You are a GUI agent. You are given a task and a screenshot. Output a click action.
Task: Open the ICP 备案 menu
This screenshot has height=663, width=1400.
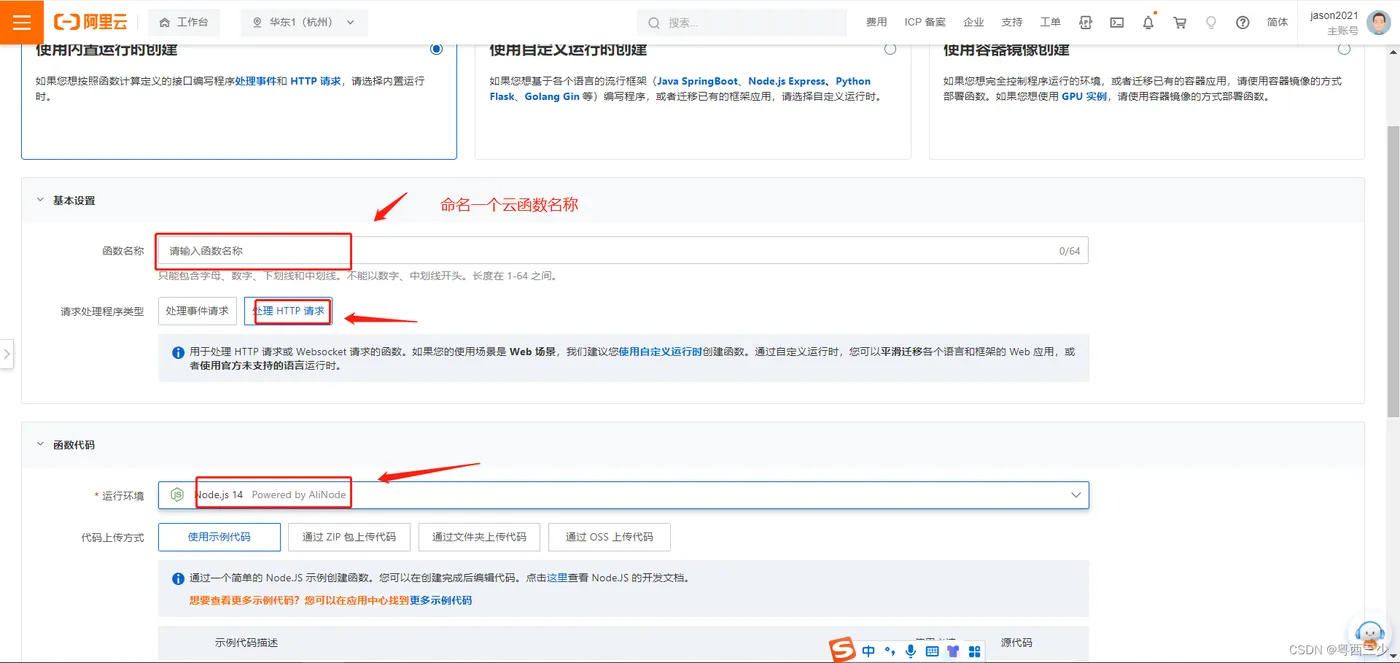click(x=925, y=22)
